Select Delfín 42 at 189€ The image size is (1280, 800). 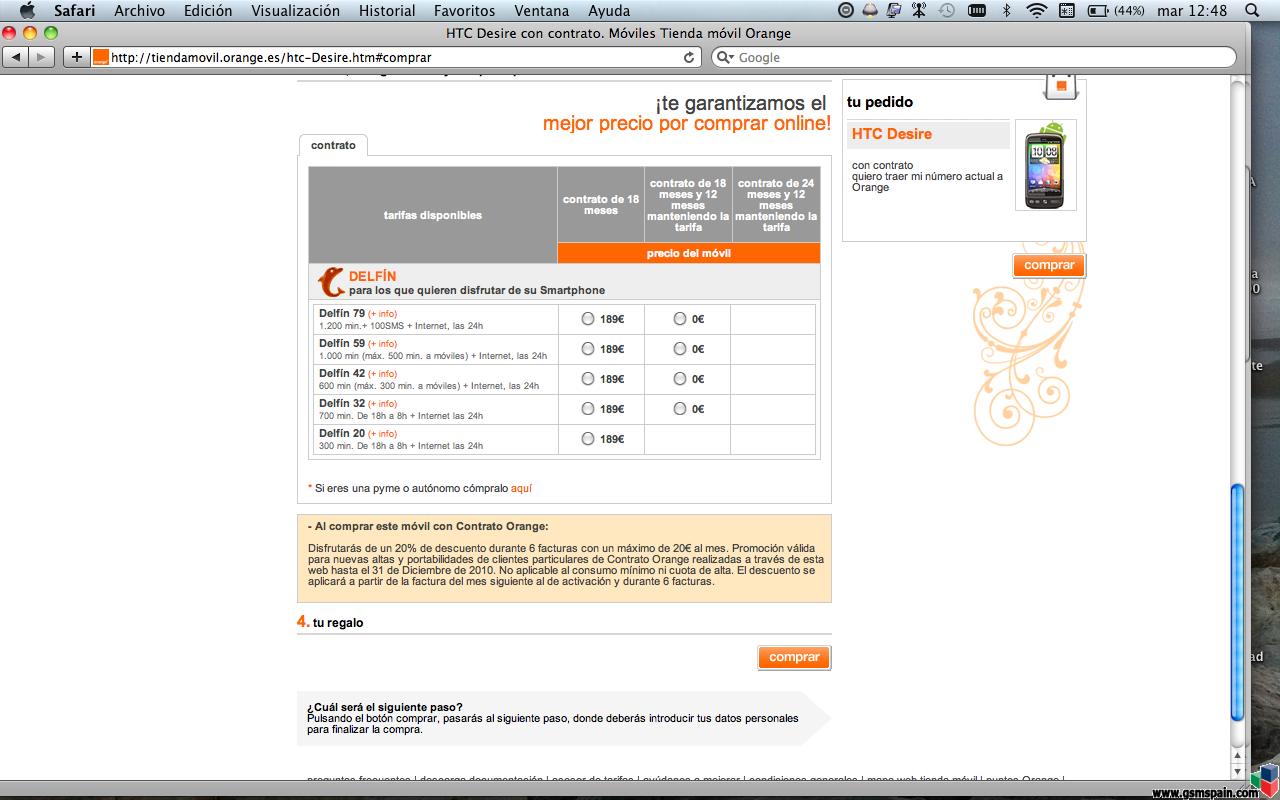tap(587, 379)
